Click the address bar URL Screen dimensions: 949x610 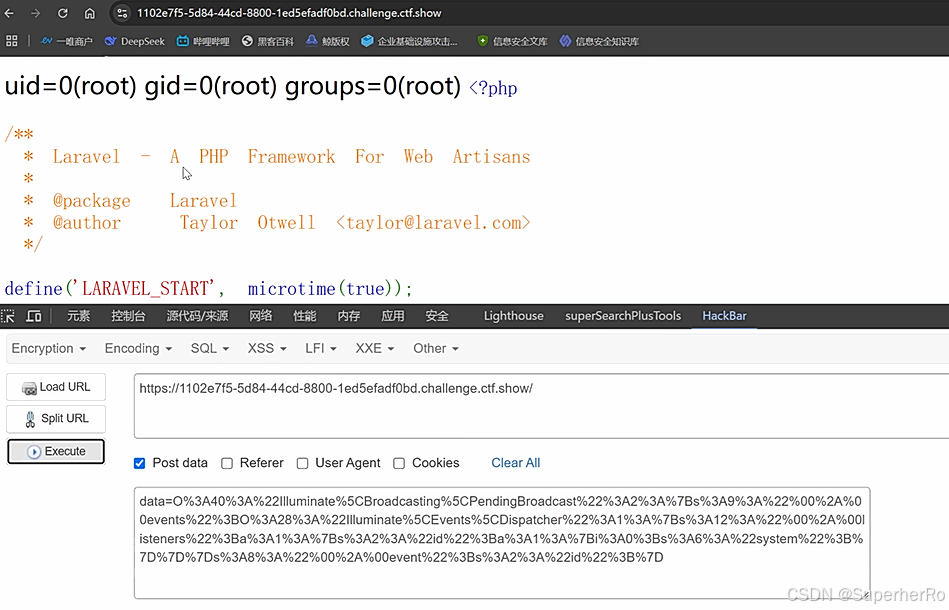tap(289, 13)
